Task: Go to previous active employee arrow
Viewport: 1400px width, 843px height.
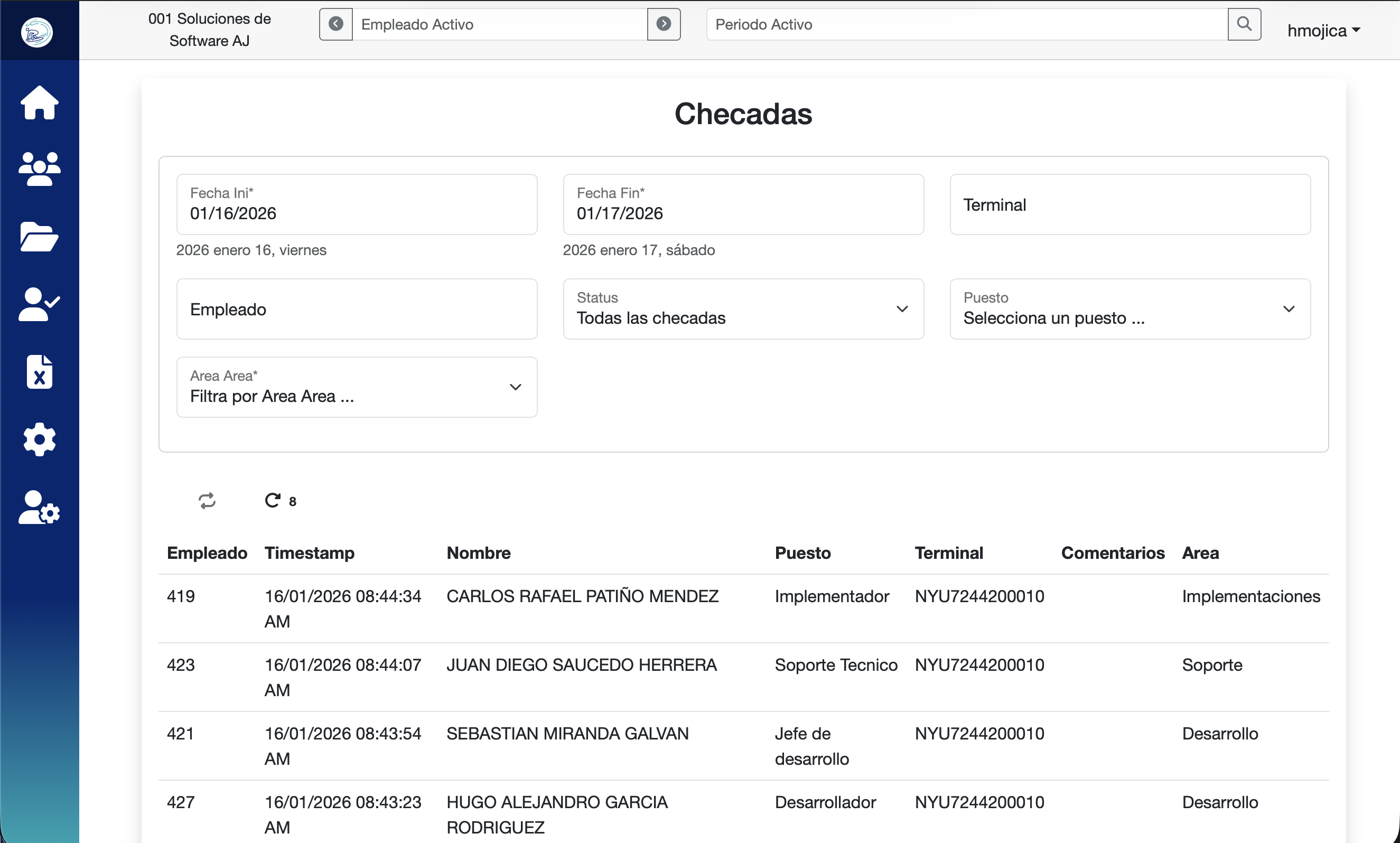Action: tap(336, 24)
